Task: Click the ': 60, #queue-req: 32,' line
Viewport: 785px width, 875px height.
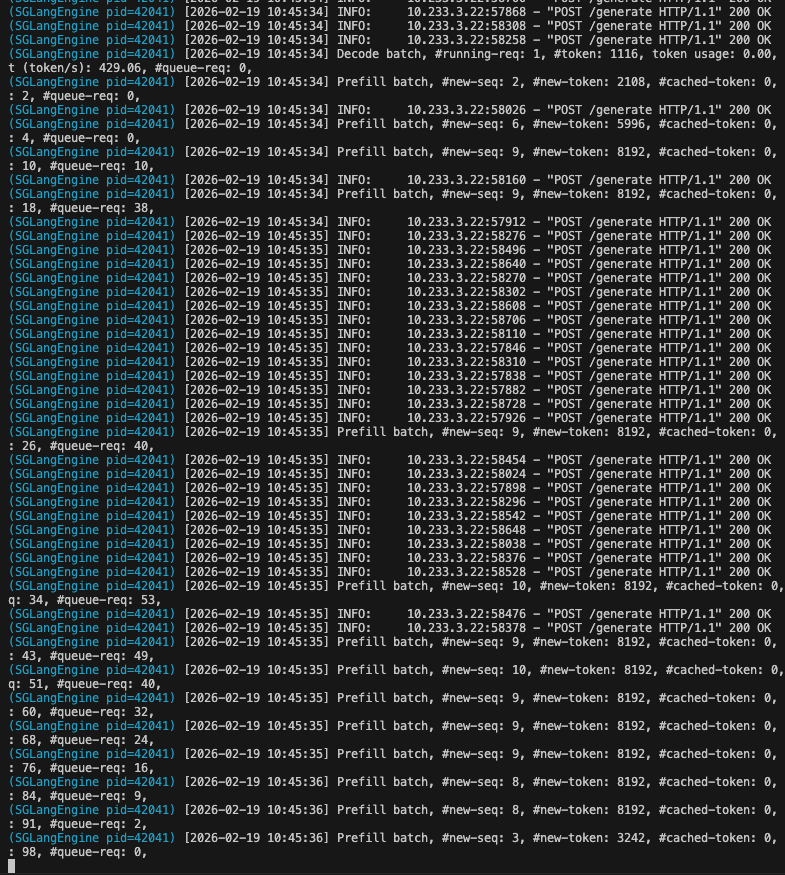Action: (81, 711)
